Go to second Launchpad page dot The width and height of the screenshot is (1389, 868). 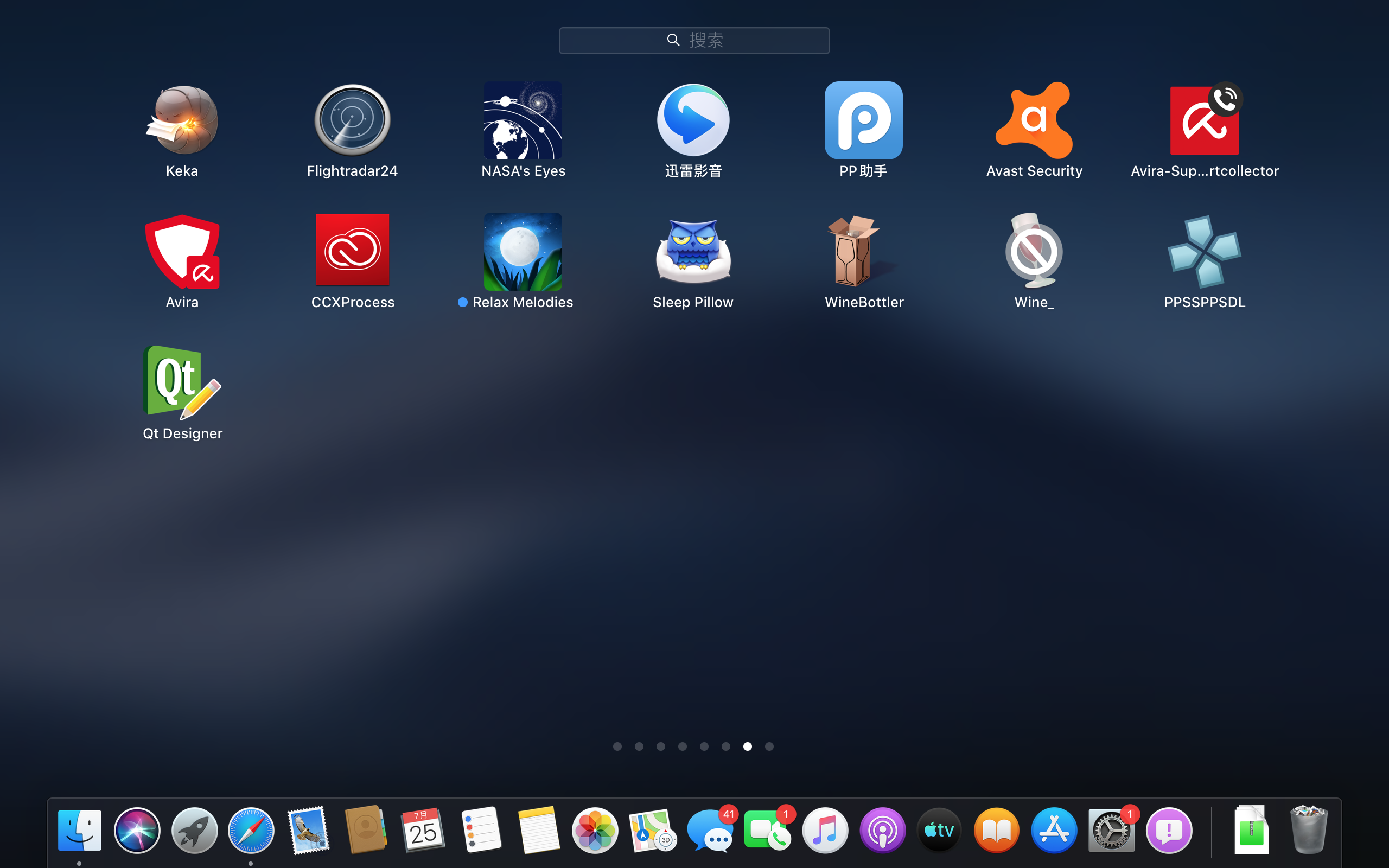pos(639,746)
